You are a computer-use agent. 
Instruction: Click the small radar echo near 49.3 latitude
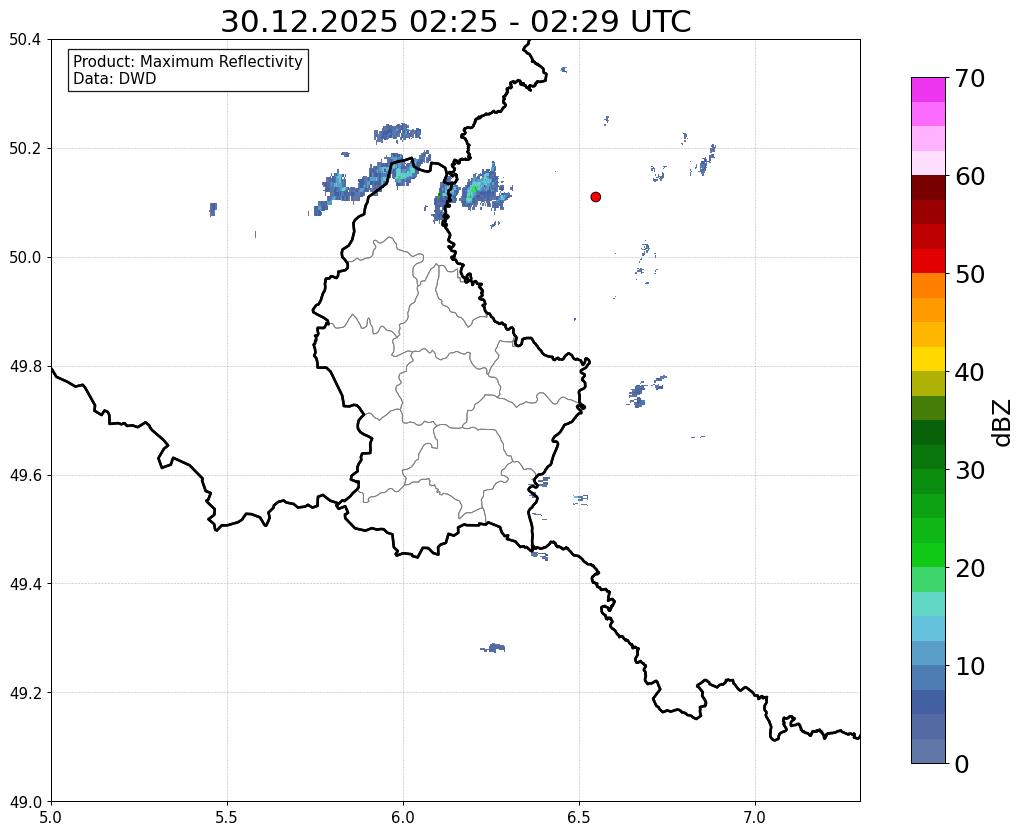pyautogui.click(x=493, y=648)
